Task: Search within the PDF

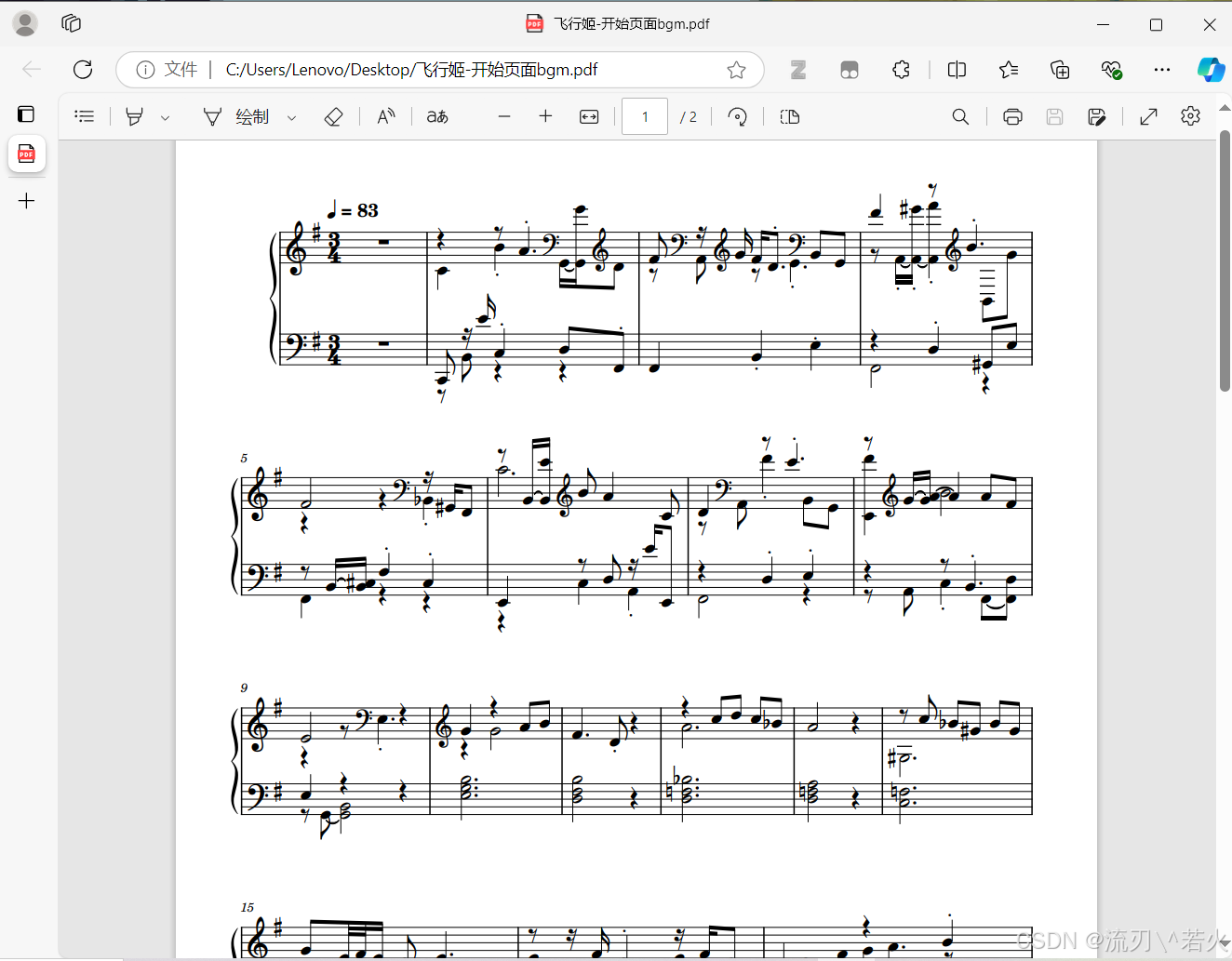Action: point(960,116)
